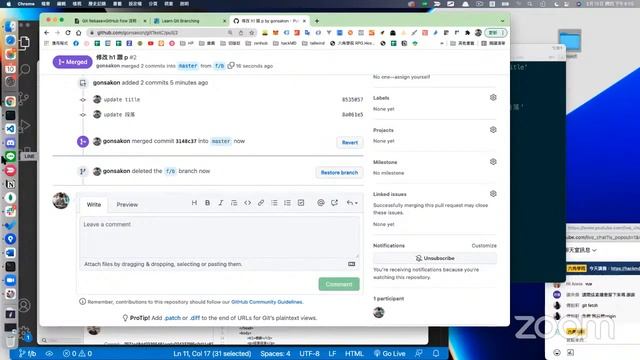Apply bold in the comment toolbar
This screenshot has height=360, width=640.
[207, 203]
